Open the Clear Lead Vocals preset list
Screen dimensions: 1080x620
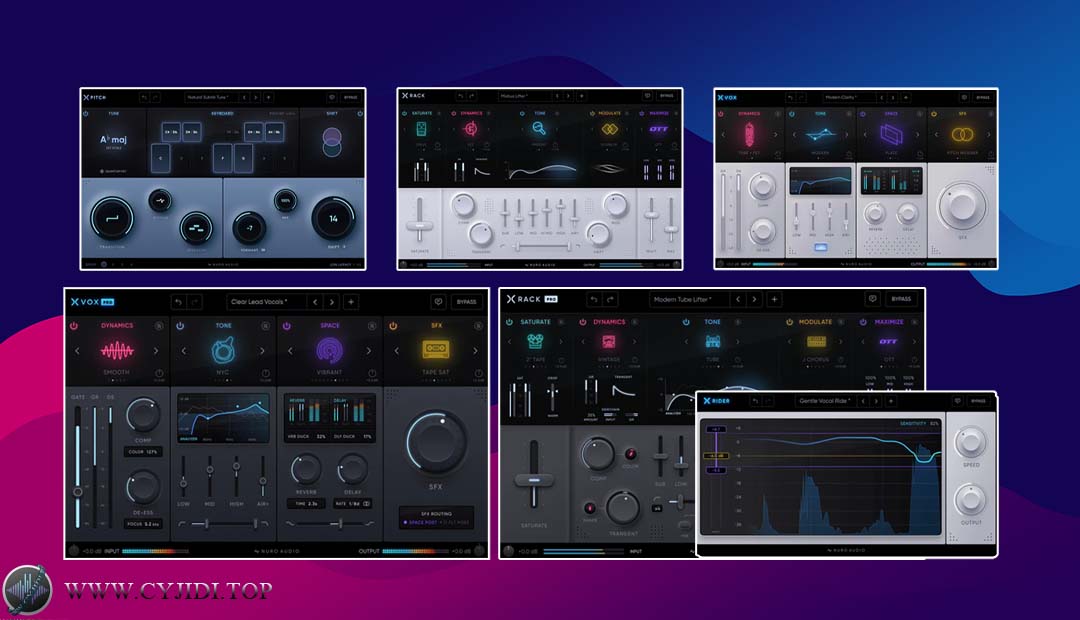pos(266,302)
